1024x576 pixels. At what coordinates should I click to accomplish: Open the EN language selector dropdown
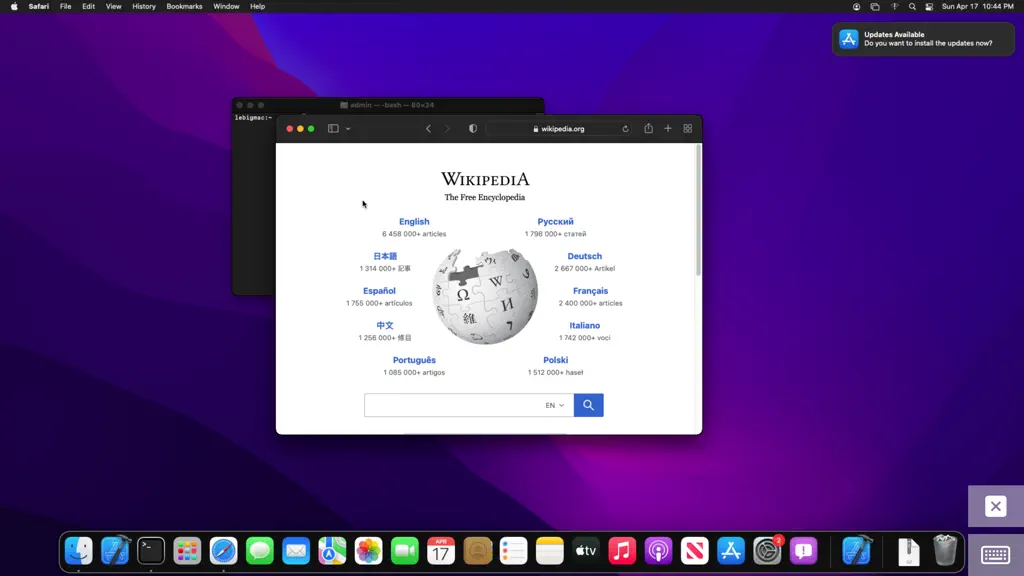coord(554,405)
